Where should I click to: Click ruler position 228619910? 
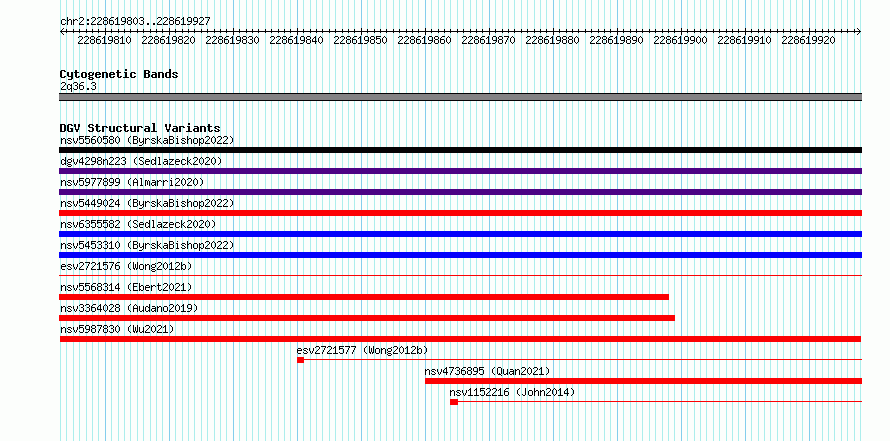coord(744,40)
